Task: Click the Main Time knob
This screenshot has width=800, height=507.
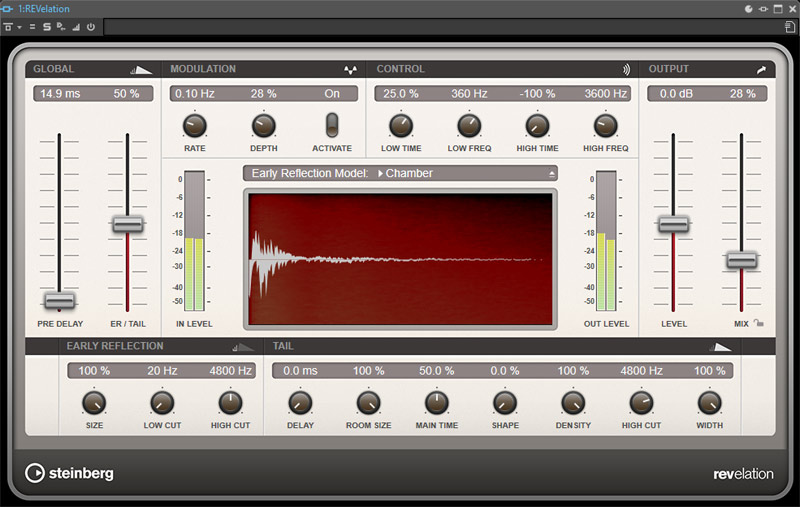Action: (x=437, y=403)
